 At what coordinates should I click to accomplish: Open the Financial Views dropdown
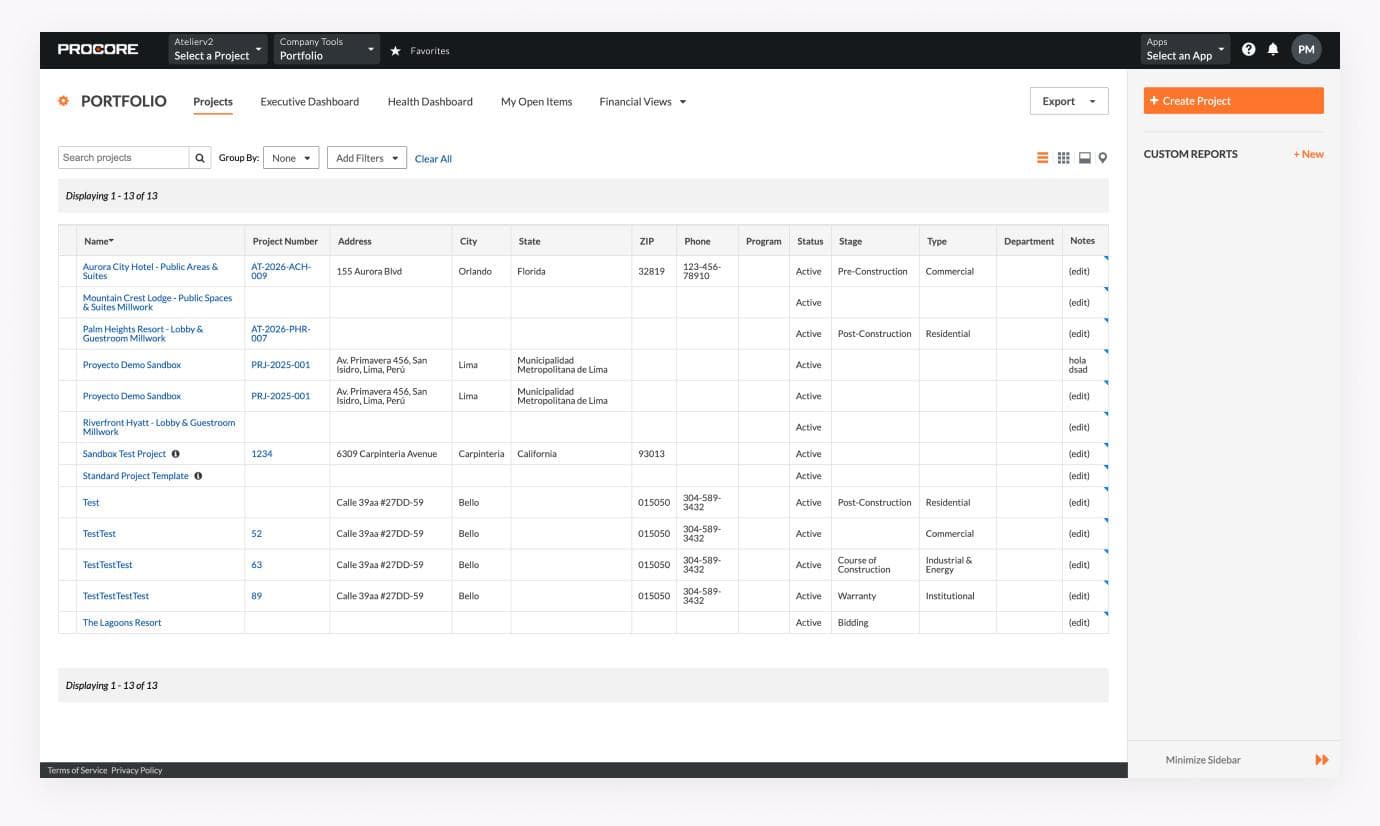[x=643, y=101]
